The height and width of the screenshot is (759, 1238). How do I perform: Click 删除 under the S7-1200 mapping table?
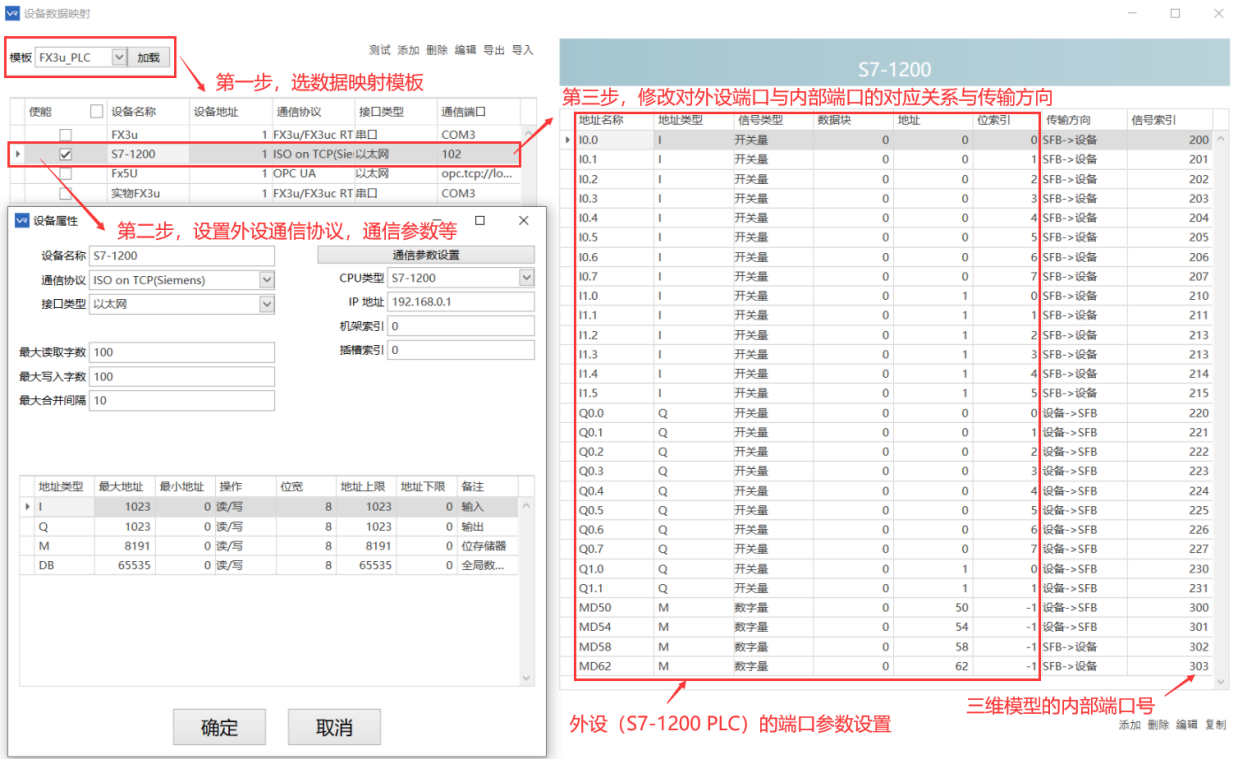tap(1158, 725)
